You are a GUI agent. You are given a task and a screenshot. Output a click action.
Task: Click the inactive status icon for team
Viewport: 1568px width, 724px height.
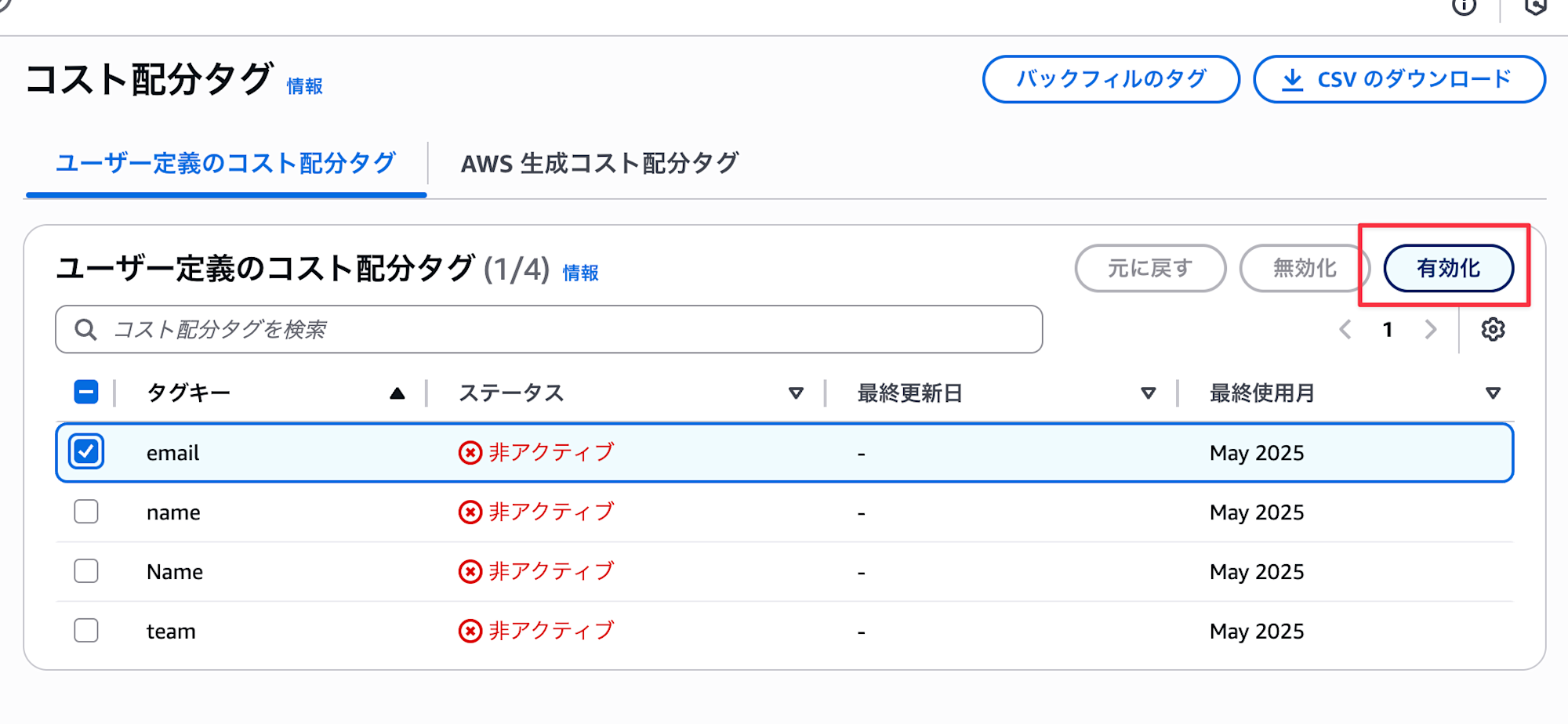(470, 632)
